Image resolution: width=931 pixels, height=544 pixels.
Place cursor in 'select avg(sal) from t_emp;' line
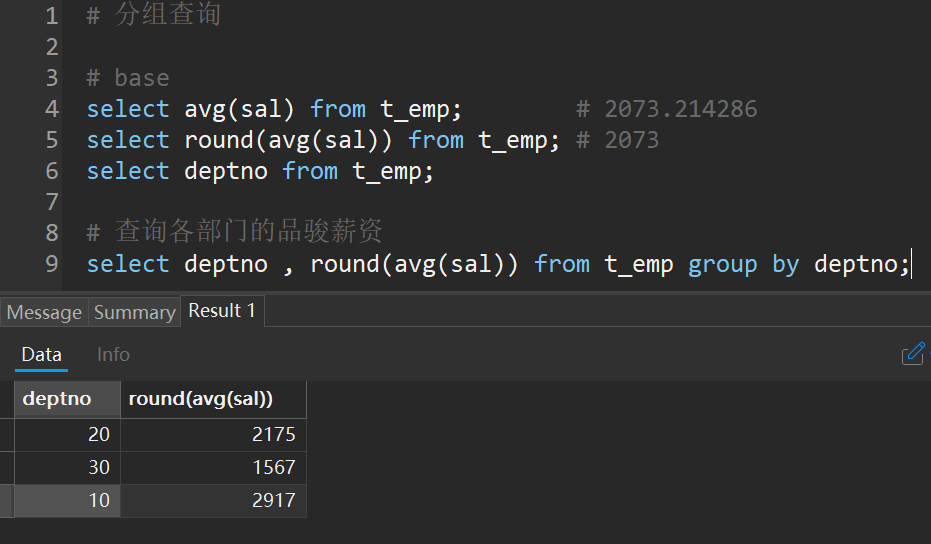click(274, 109)
